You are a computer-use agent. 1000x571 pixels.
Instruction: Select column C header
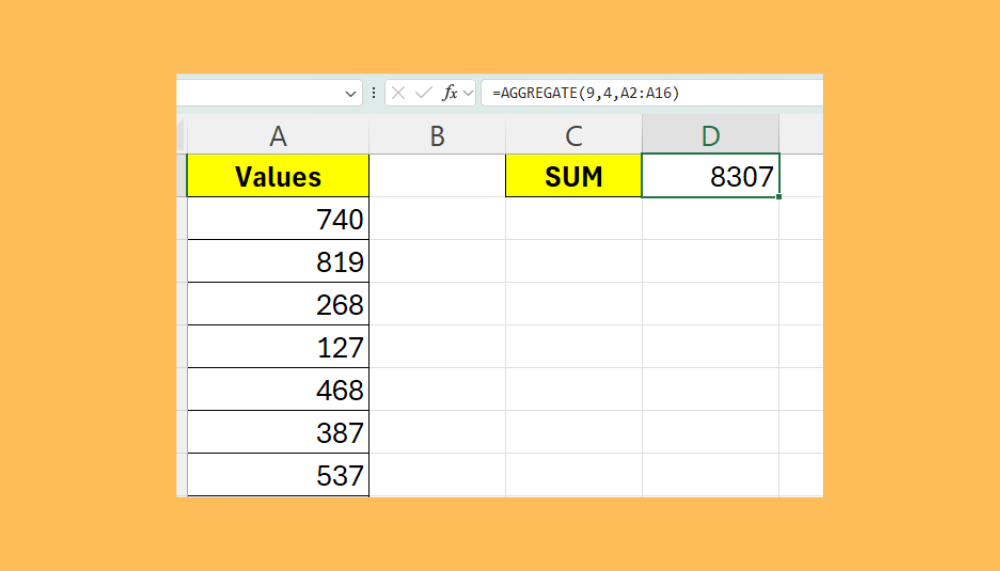(573, 136)
